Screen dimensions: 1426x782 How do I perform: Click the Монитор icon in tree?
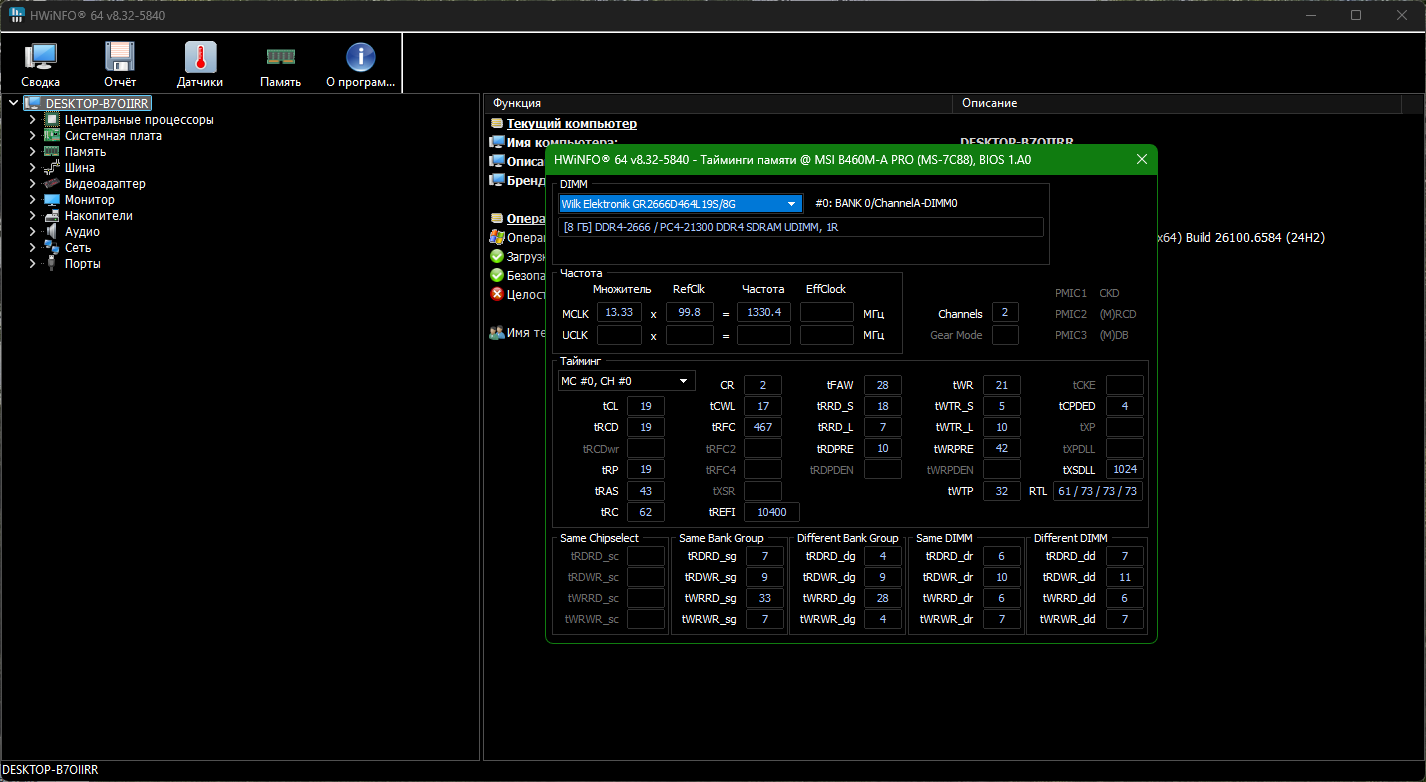point(52,200)
